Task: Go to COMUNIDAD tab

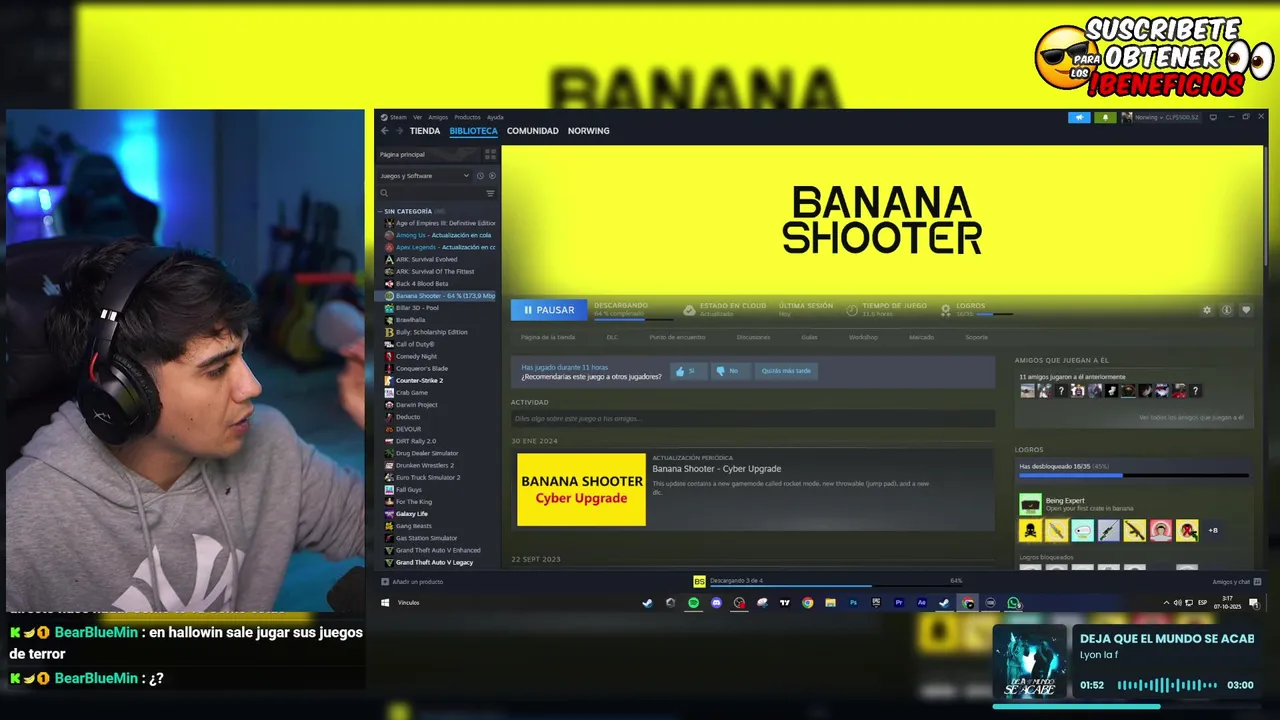Action: click(x=532, y=131)
